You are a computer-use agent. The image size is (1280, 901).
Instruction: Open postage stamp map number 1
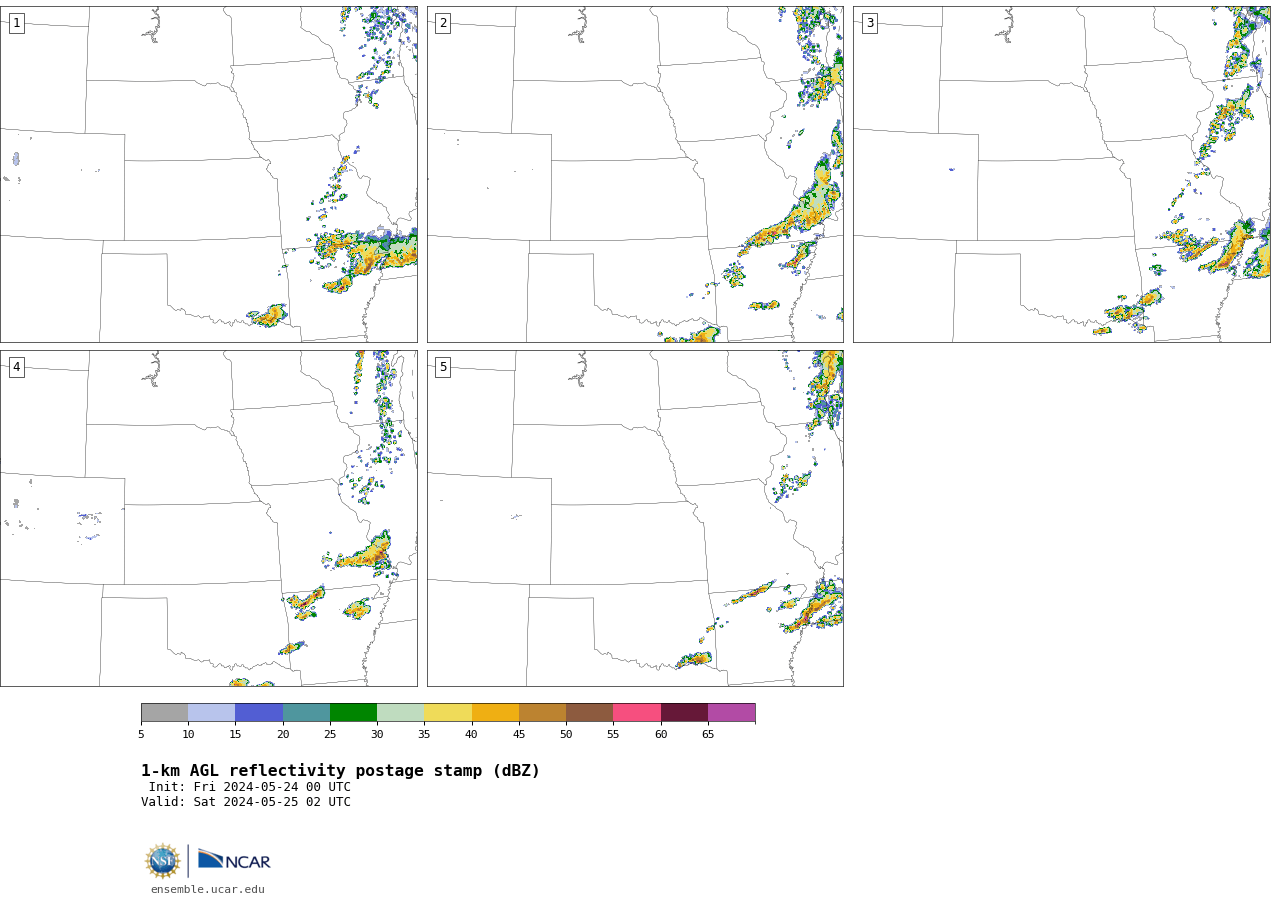point(208,174)
